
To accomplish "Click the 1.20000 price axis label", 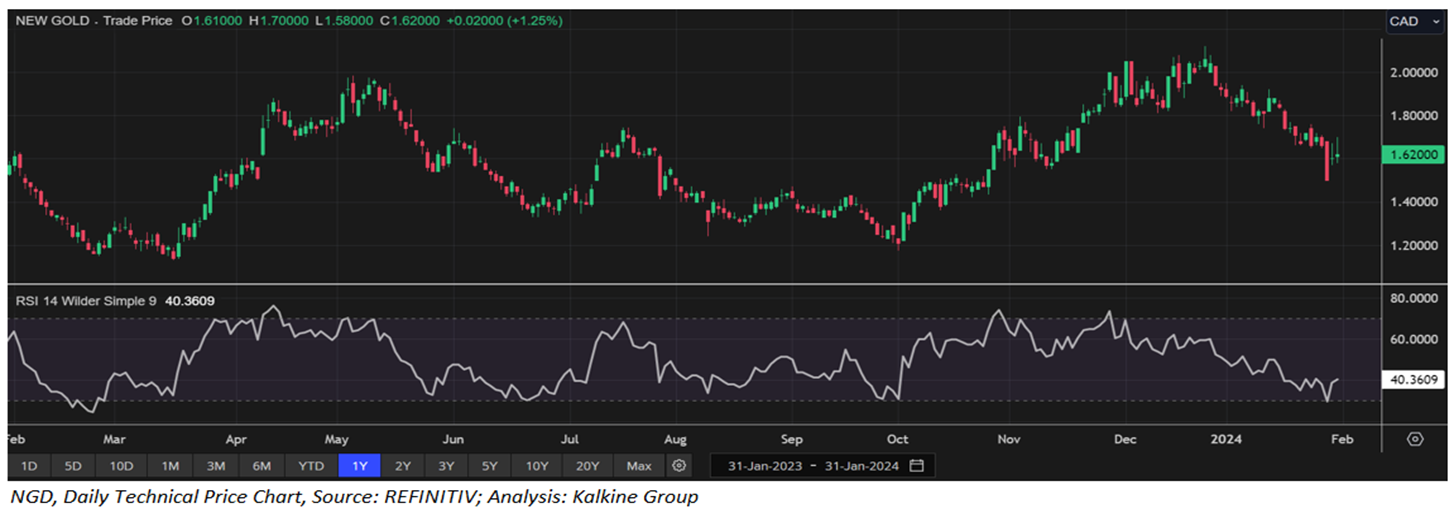I will pos(1413,245).
